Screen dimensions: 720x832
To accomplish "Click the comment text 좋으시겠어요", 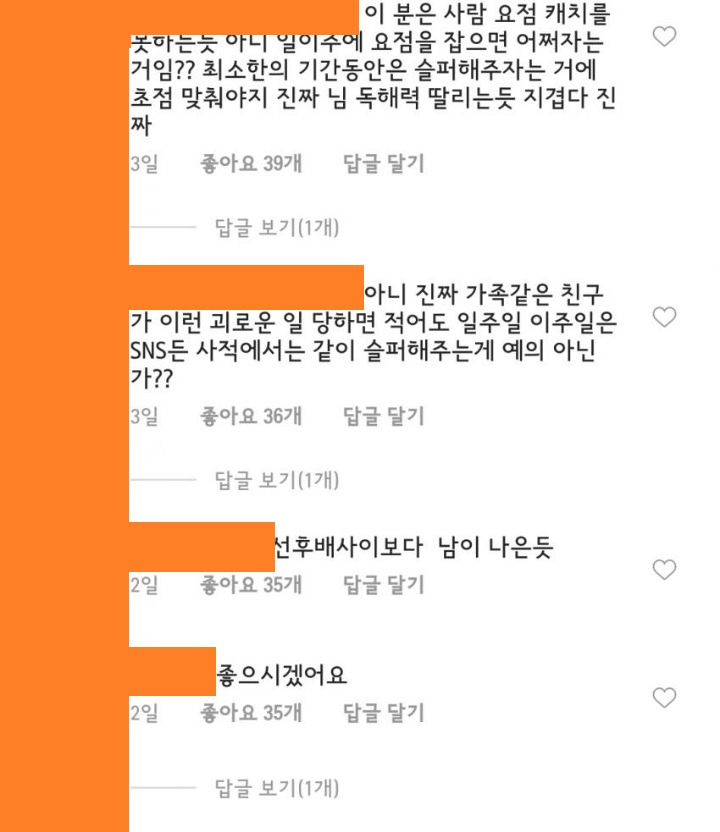I will [282, 675].
